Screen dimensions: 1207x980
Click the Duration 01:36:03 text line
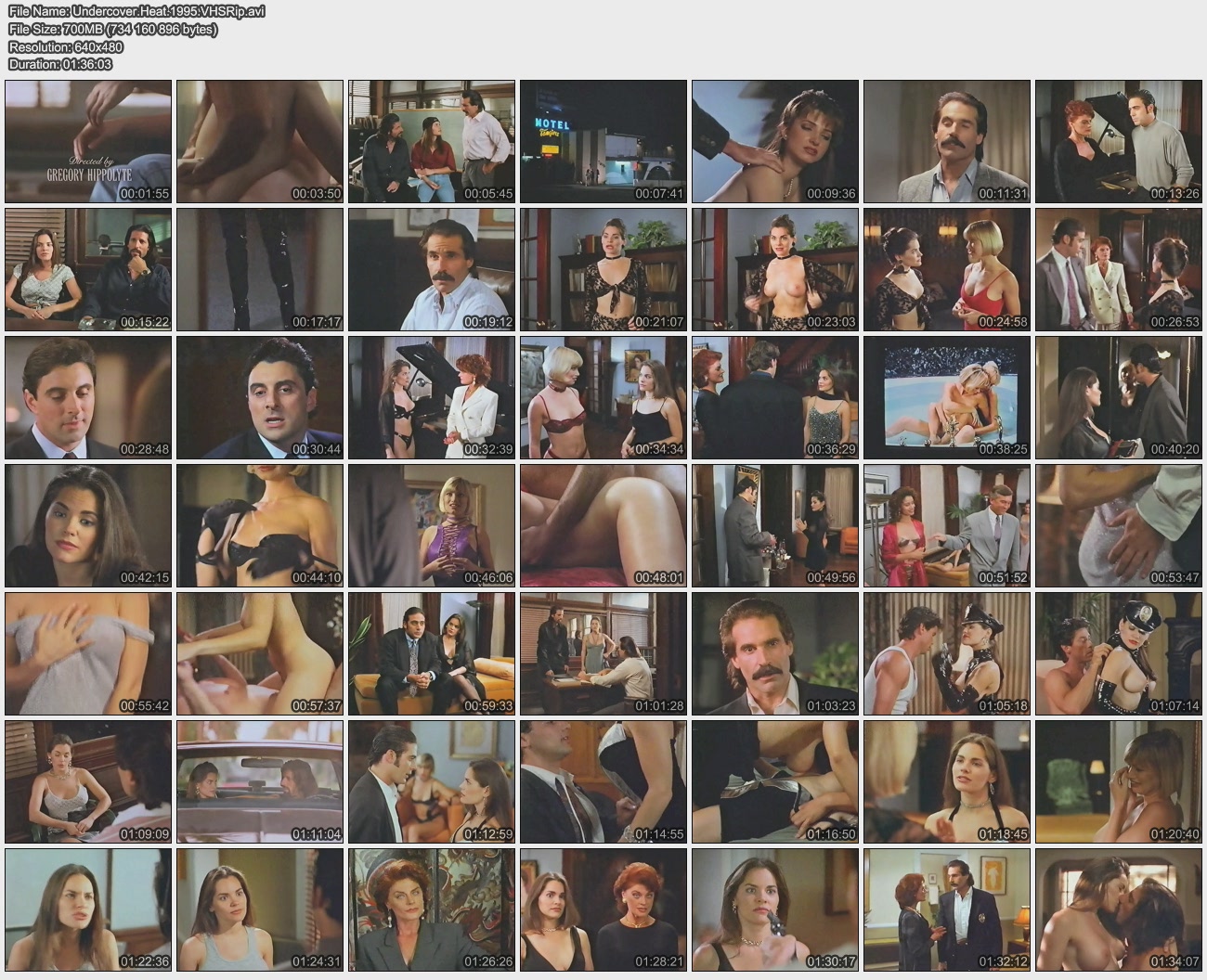click(60, 64)
